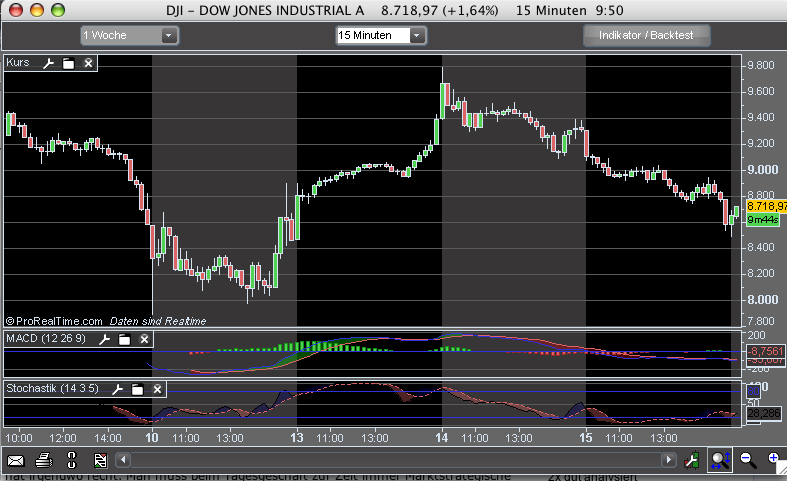
Task: Click the green window zoom button
Action: click(x=58, y=10)
